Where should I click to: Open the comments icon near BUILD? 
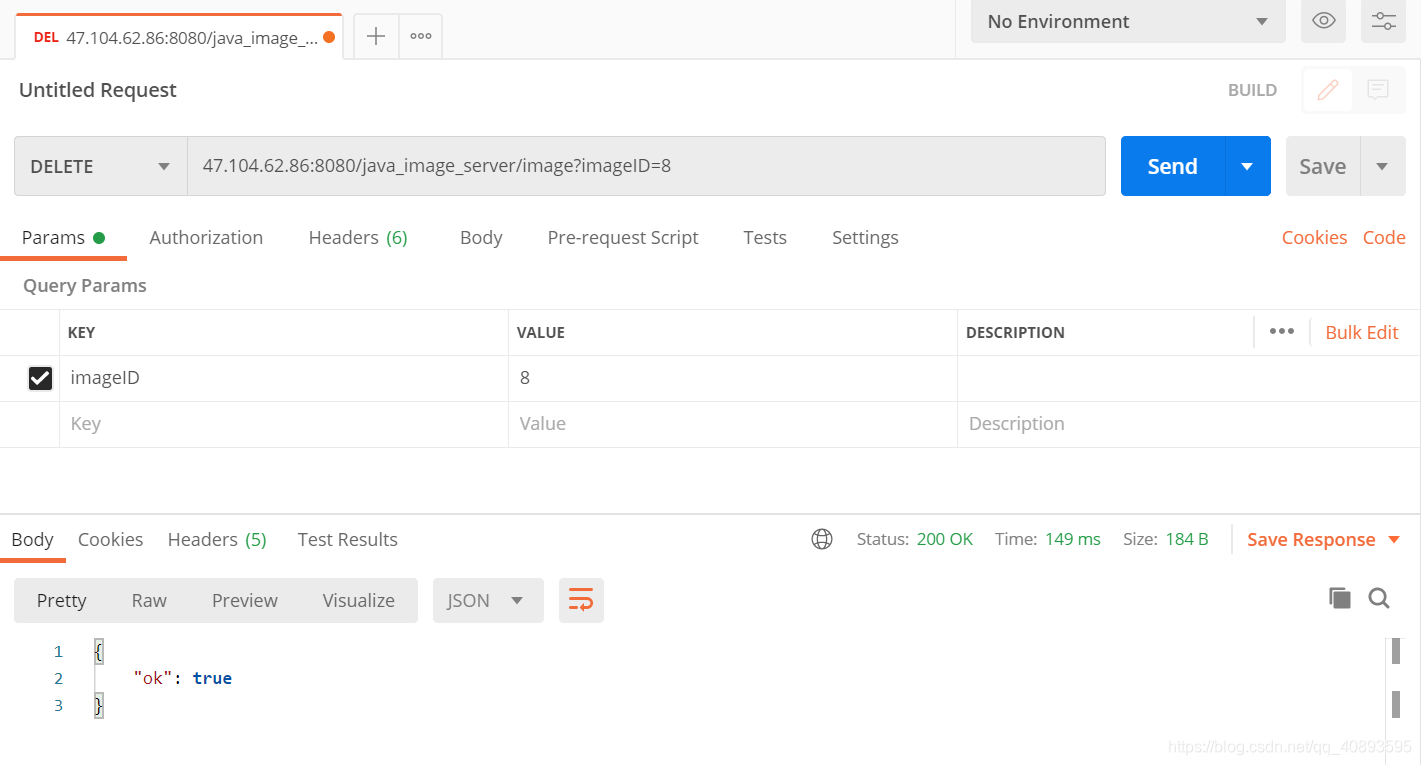[x=1378, y=90]
